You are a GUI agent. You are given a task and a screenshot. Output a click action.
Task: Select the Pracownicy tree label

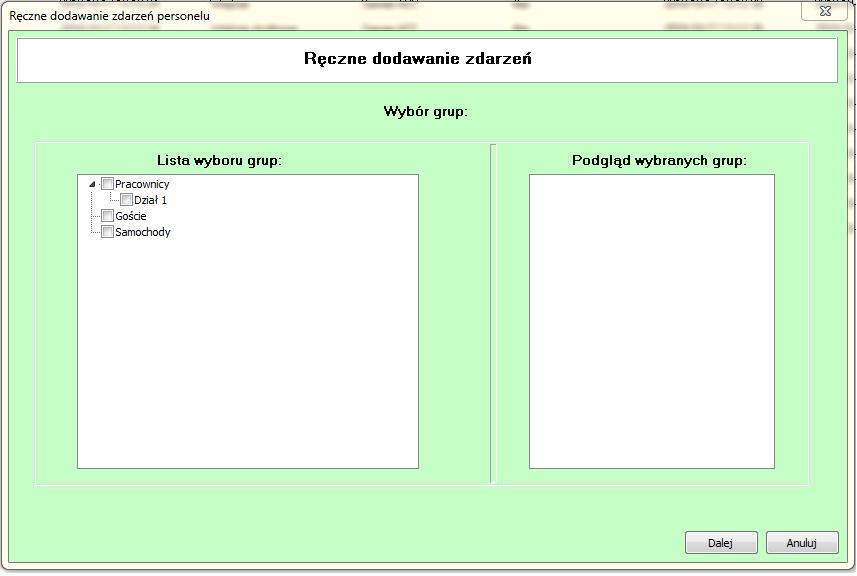click(142, 184)
